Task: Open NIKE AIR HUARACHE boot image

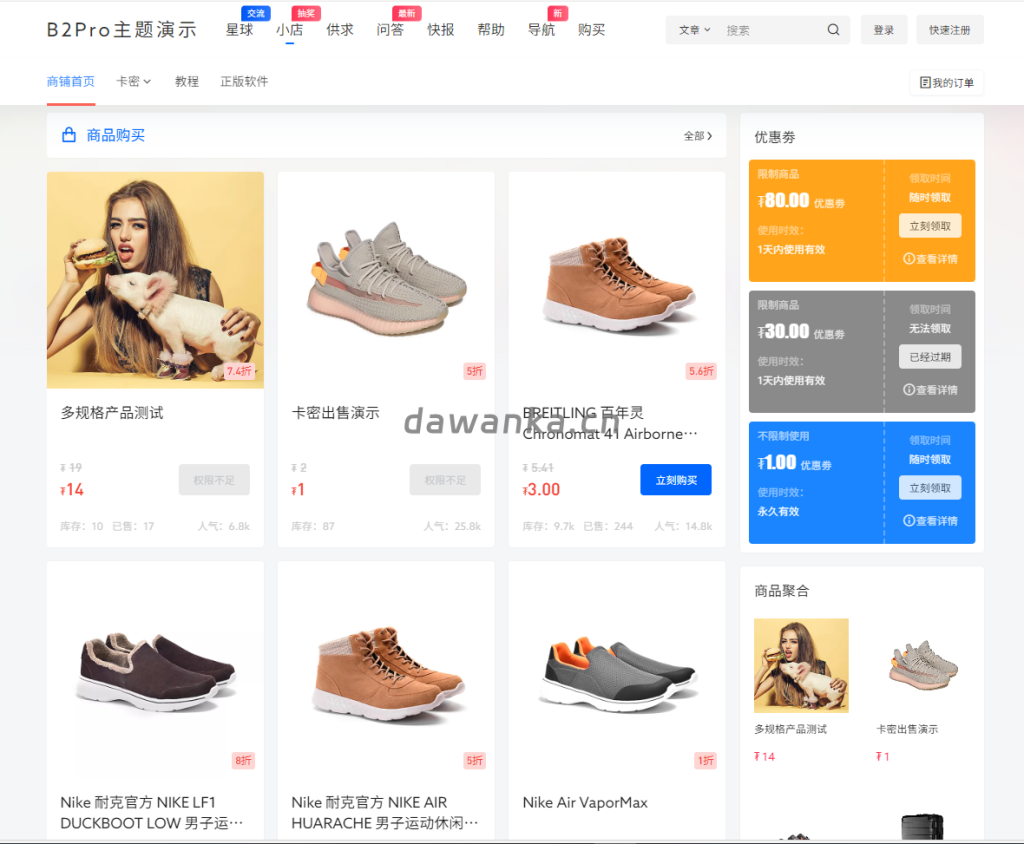Action: (x=386, y=670)
